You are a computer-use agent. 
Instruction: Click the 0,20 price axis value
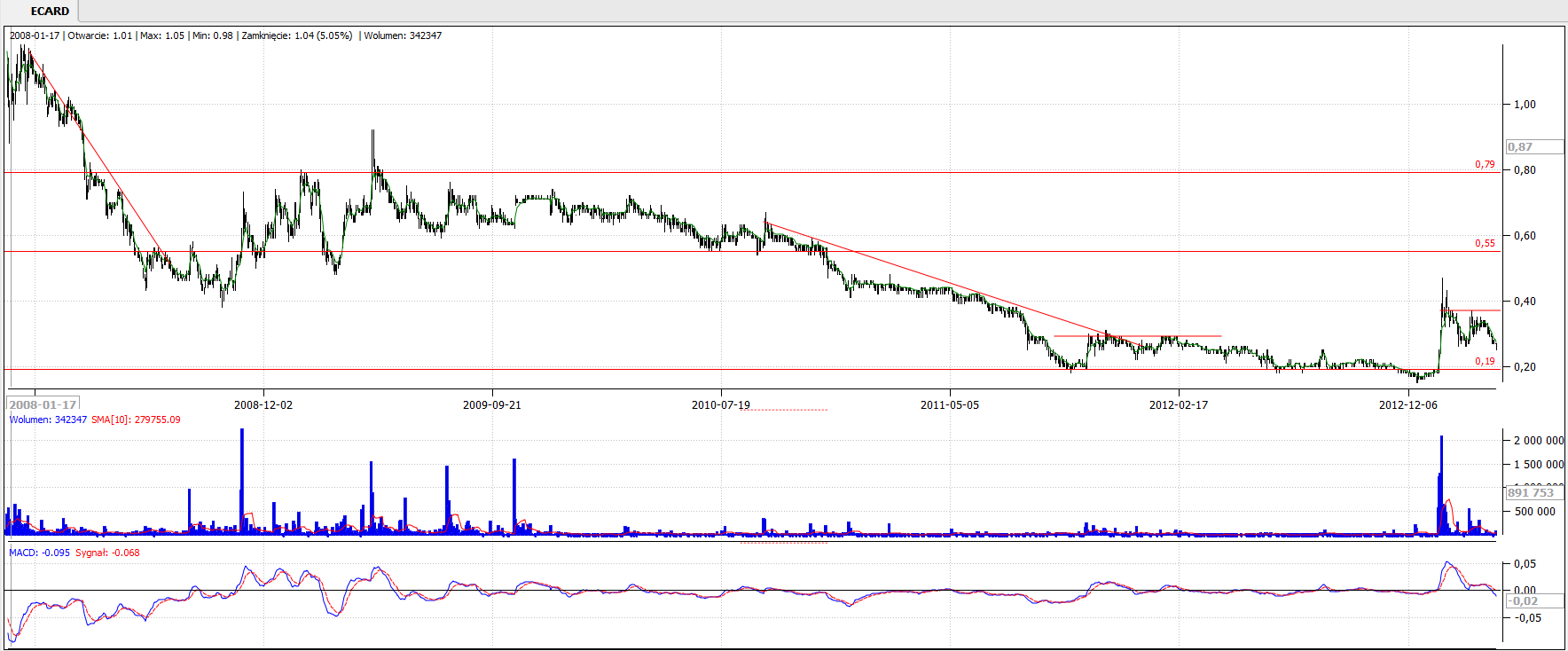(x=1525, y=367)
